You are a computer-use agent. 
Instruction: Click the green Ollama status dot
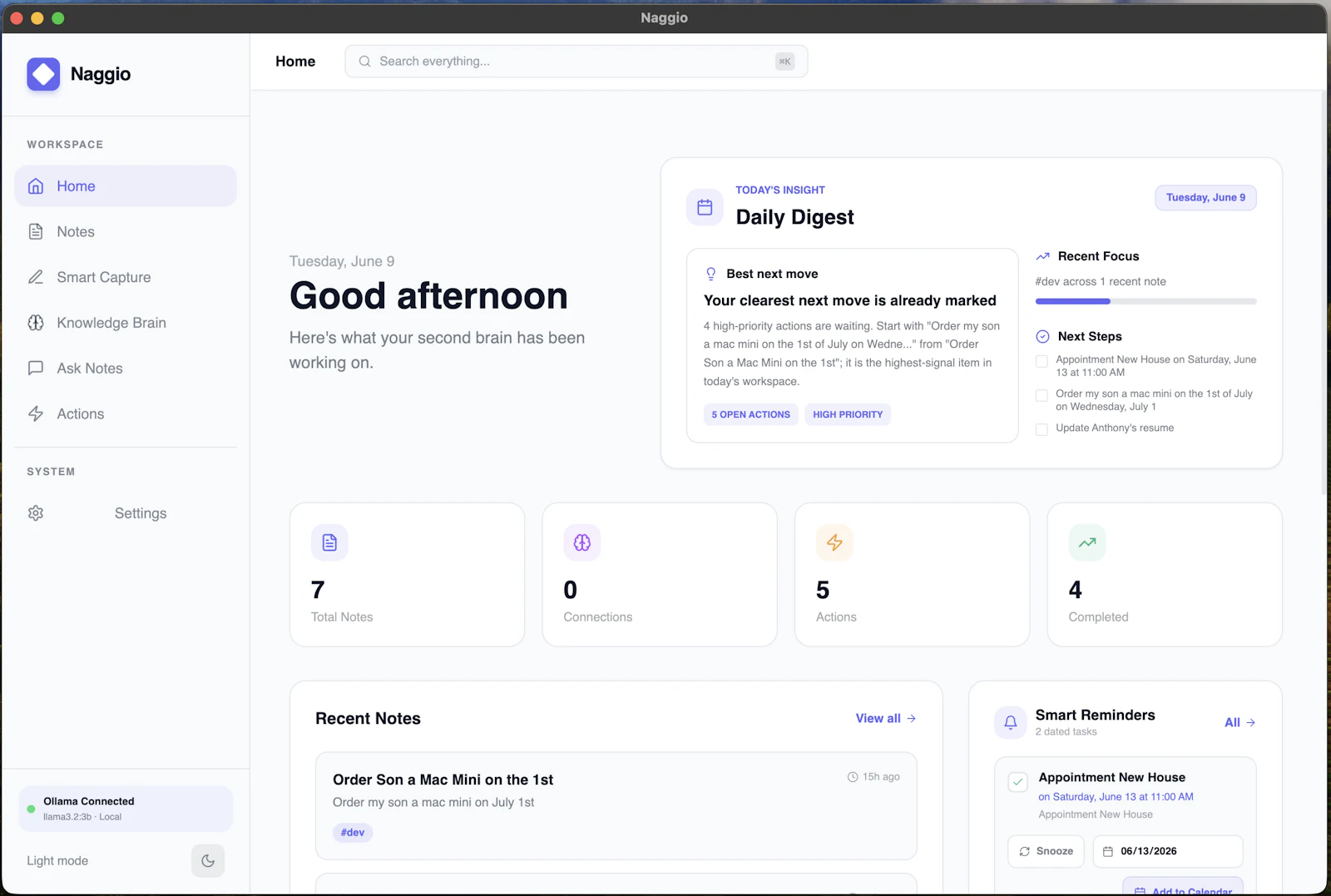[31, 809]
